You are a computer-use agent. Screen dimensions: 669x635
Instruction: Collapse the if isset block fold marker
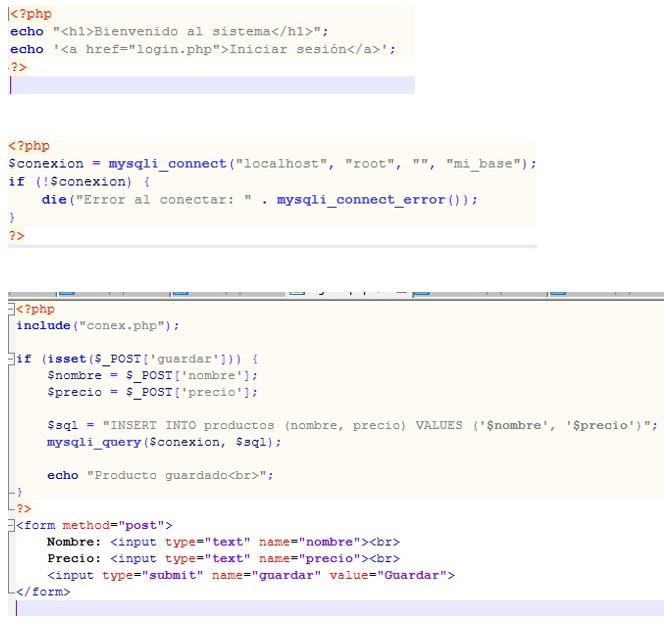pos(10,359)
